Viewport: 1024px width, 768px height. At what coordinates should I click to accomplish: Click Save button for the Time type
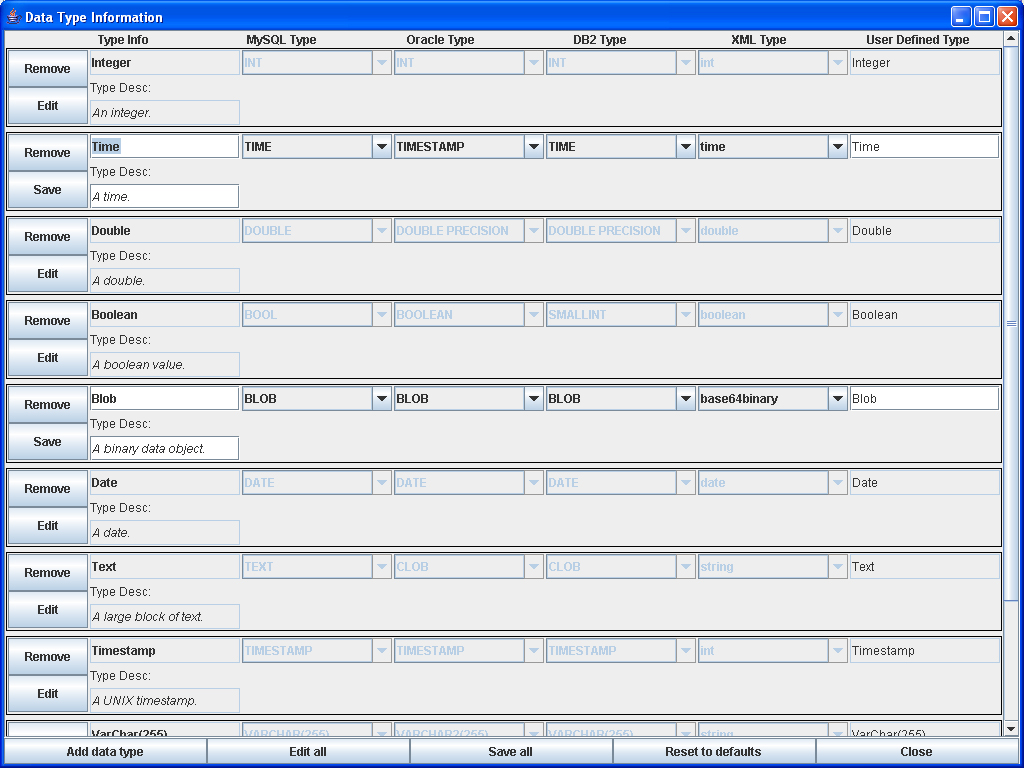[47, 190]
